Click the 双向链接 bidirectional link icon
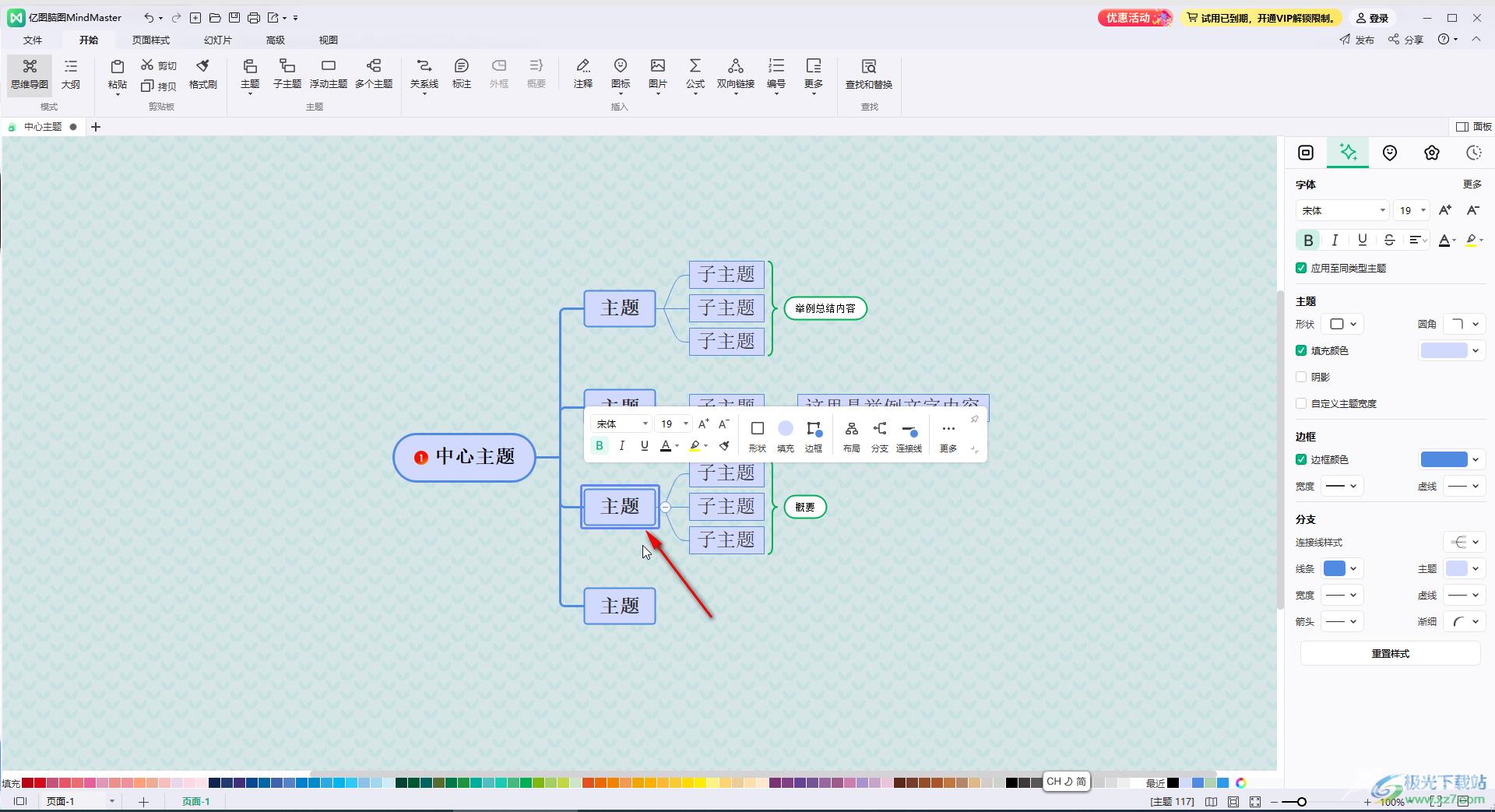 click(x=736, y=75)
